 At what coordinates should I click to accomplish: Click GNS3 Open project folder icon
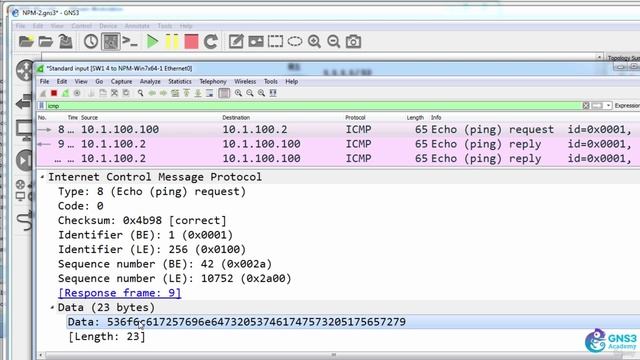[x=45, y=42]
